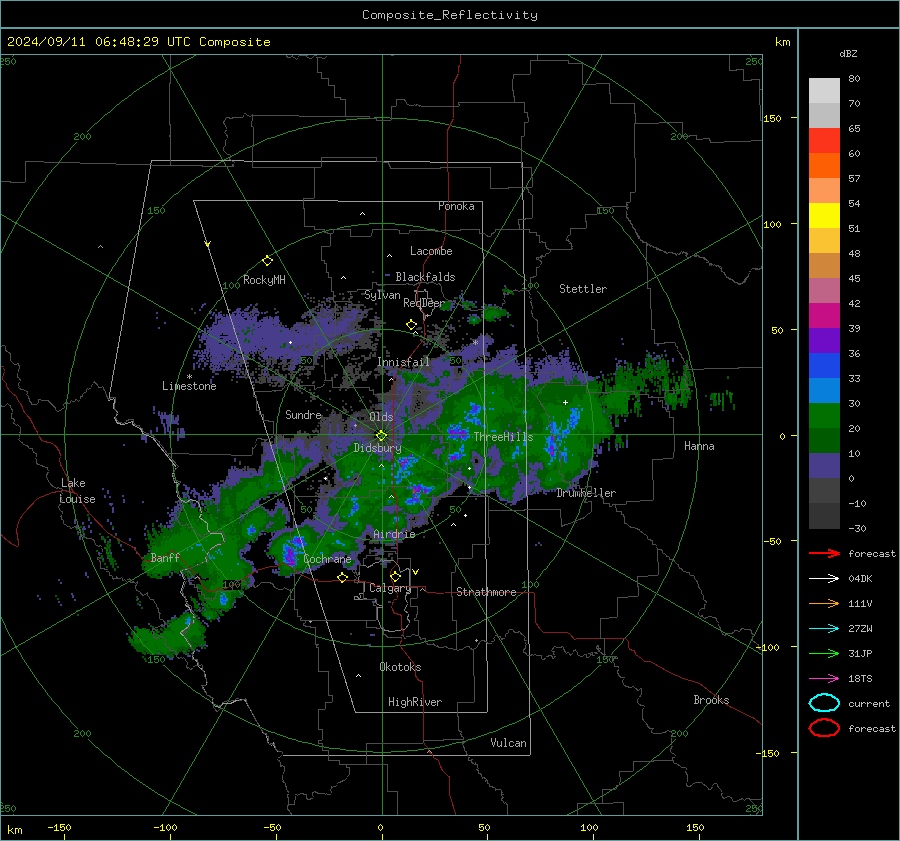
Task: Select the orange 111V arrow legend icon
Action: click(x=824, y=603)
